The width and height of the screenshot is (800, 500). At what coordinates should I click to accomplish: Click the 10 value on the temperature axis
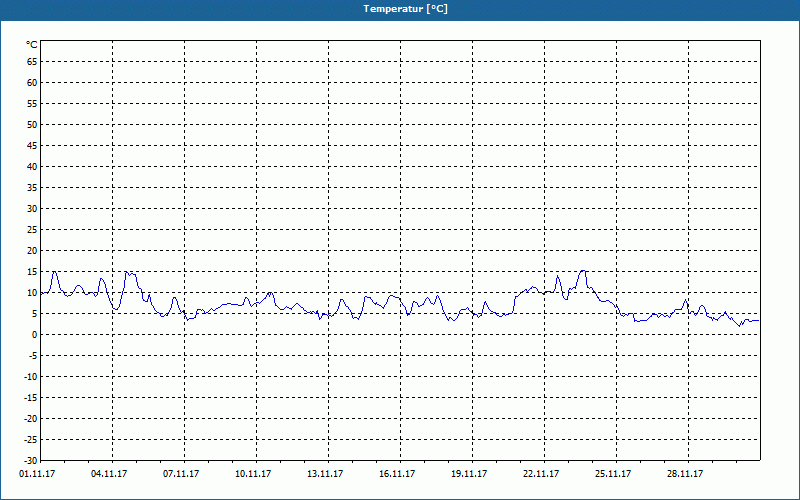pos(32,293)
